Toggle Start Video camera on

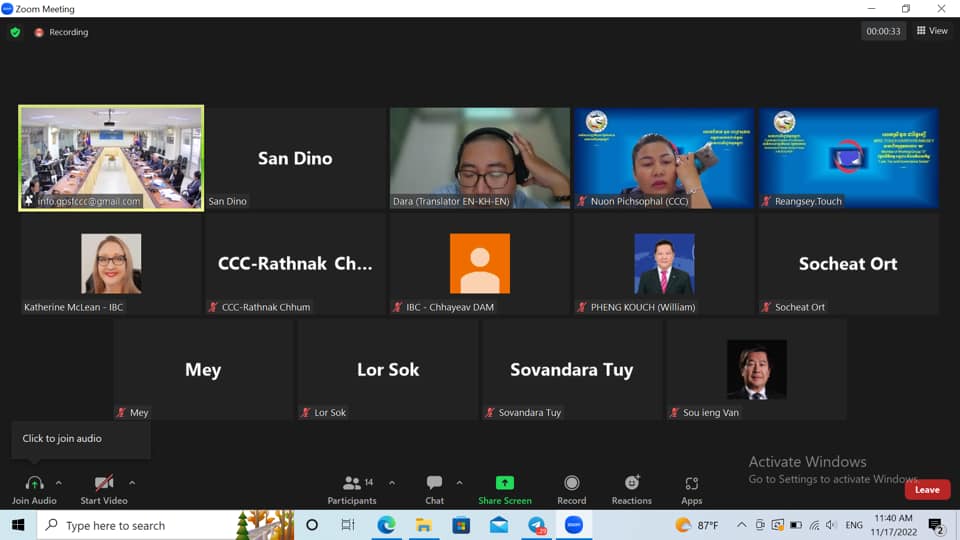tap(103, 483)
